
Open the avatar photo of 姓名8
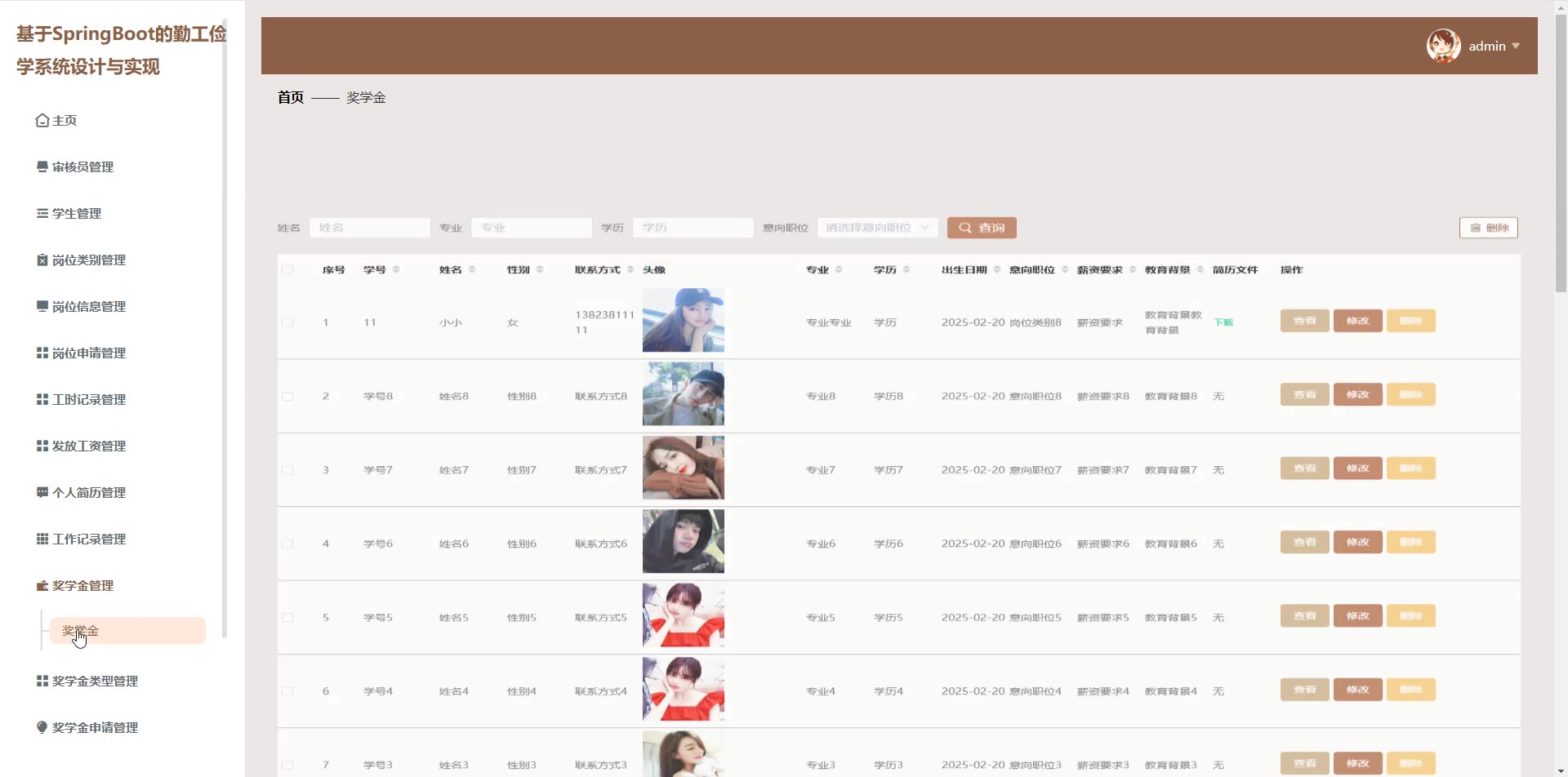[x=684, y=393]
